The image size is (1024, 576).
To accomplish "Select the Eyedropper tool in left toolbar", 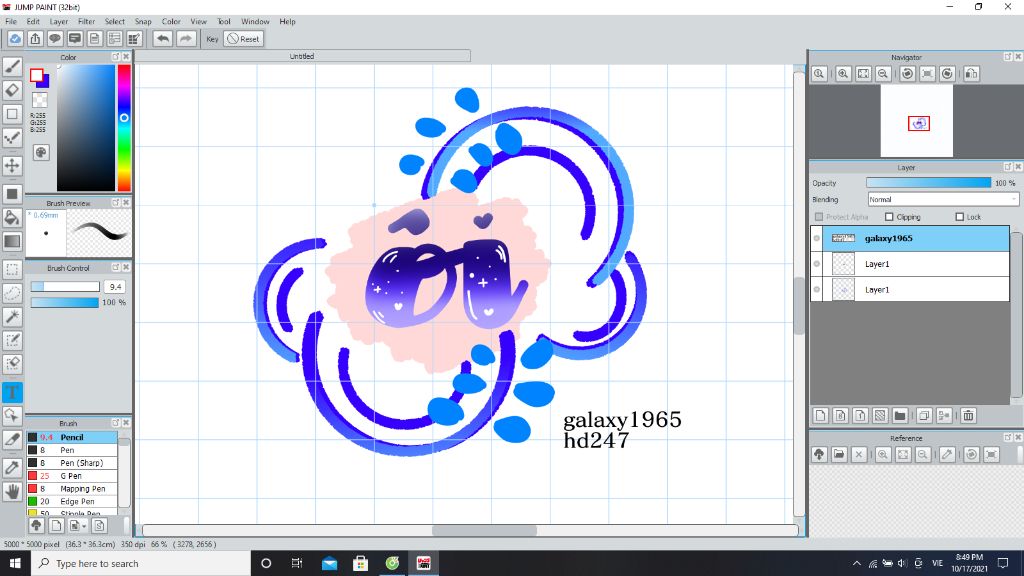I will [12, 467].
